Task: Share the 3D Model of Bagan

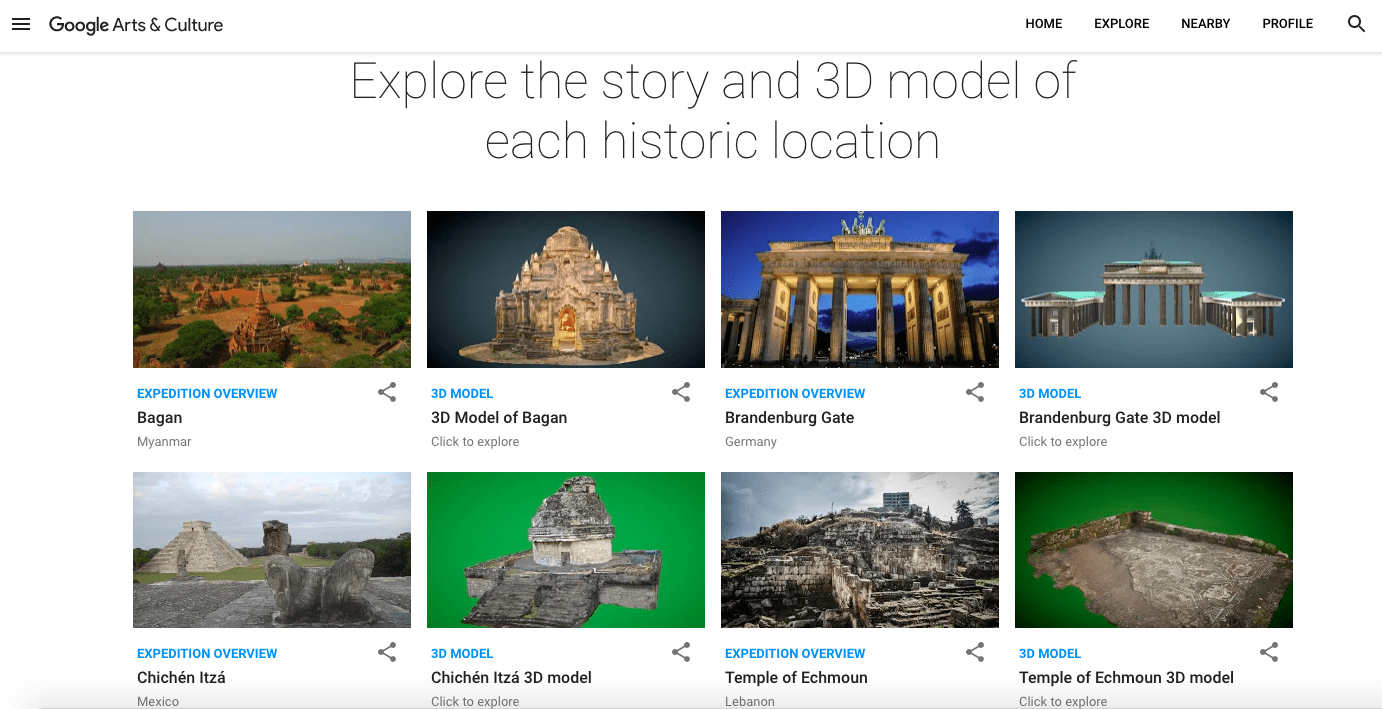Action: [x=681, y=393]
